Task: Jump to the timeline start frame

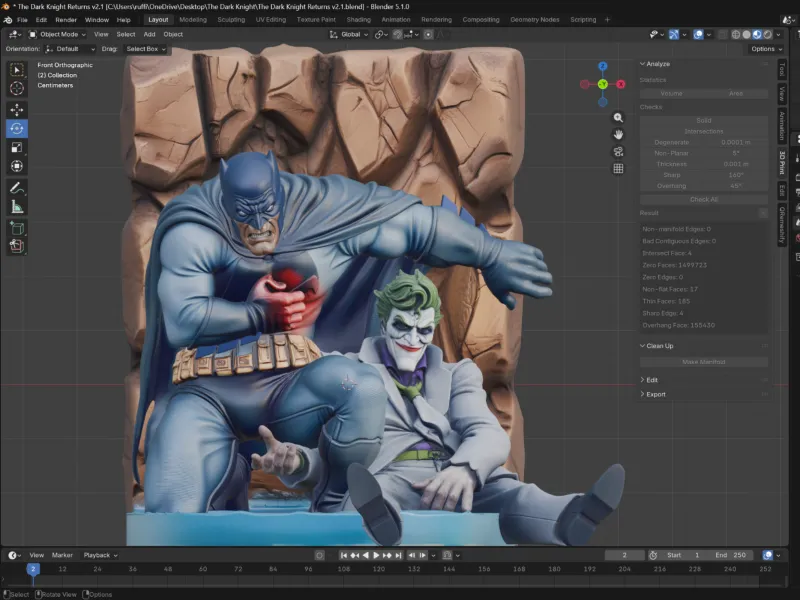Action: 344,555
